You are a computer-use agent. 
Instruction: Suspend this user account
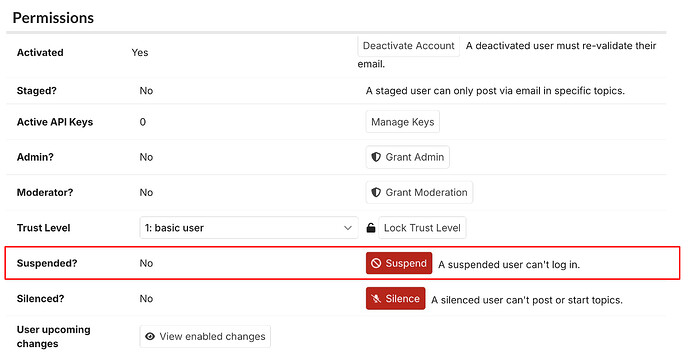[x=399, y=263]
